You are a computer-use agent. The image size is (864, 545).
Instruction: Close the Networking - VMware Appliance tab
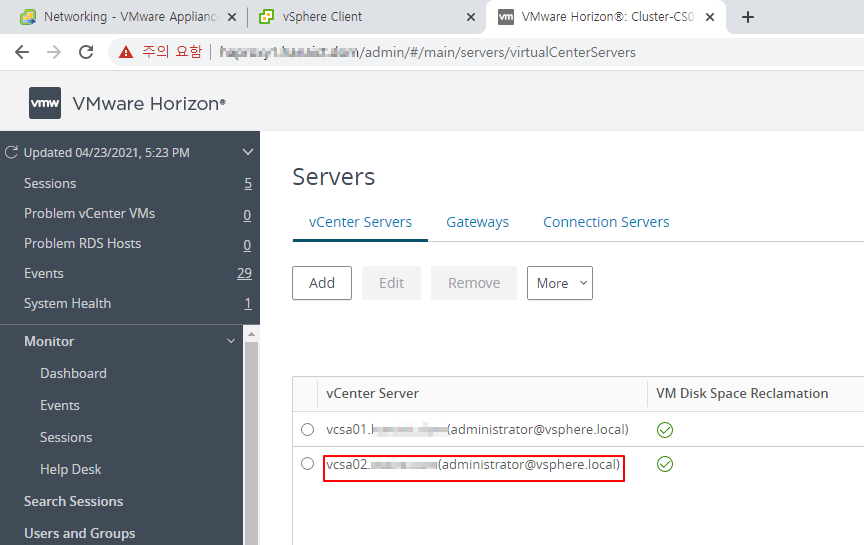[x=232, y=17]
